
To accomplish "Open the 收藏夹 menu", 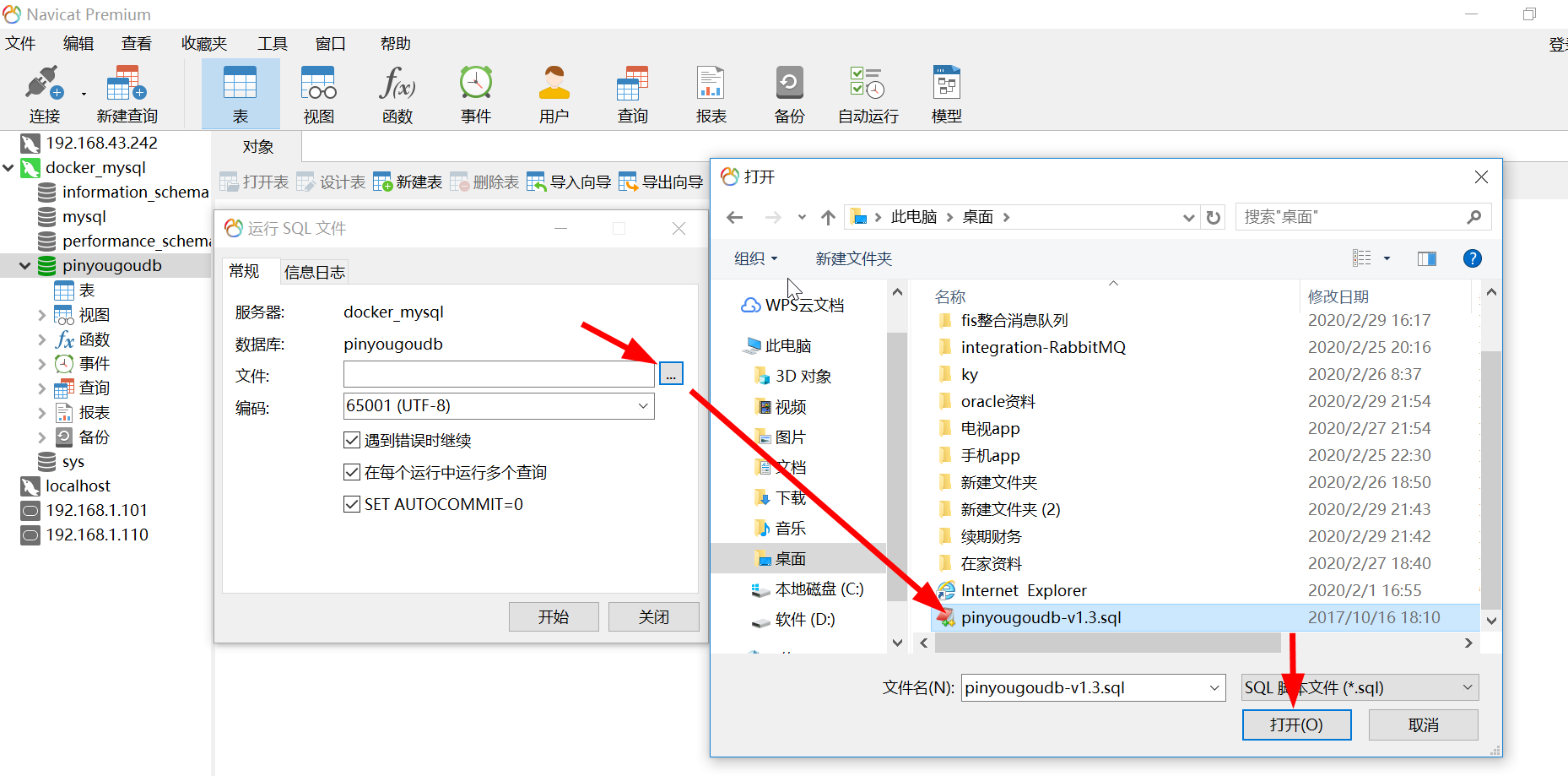I will [204, 44].
